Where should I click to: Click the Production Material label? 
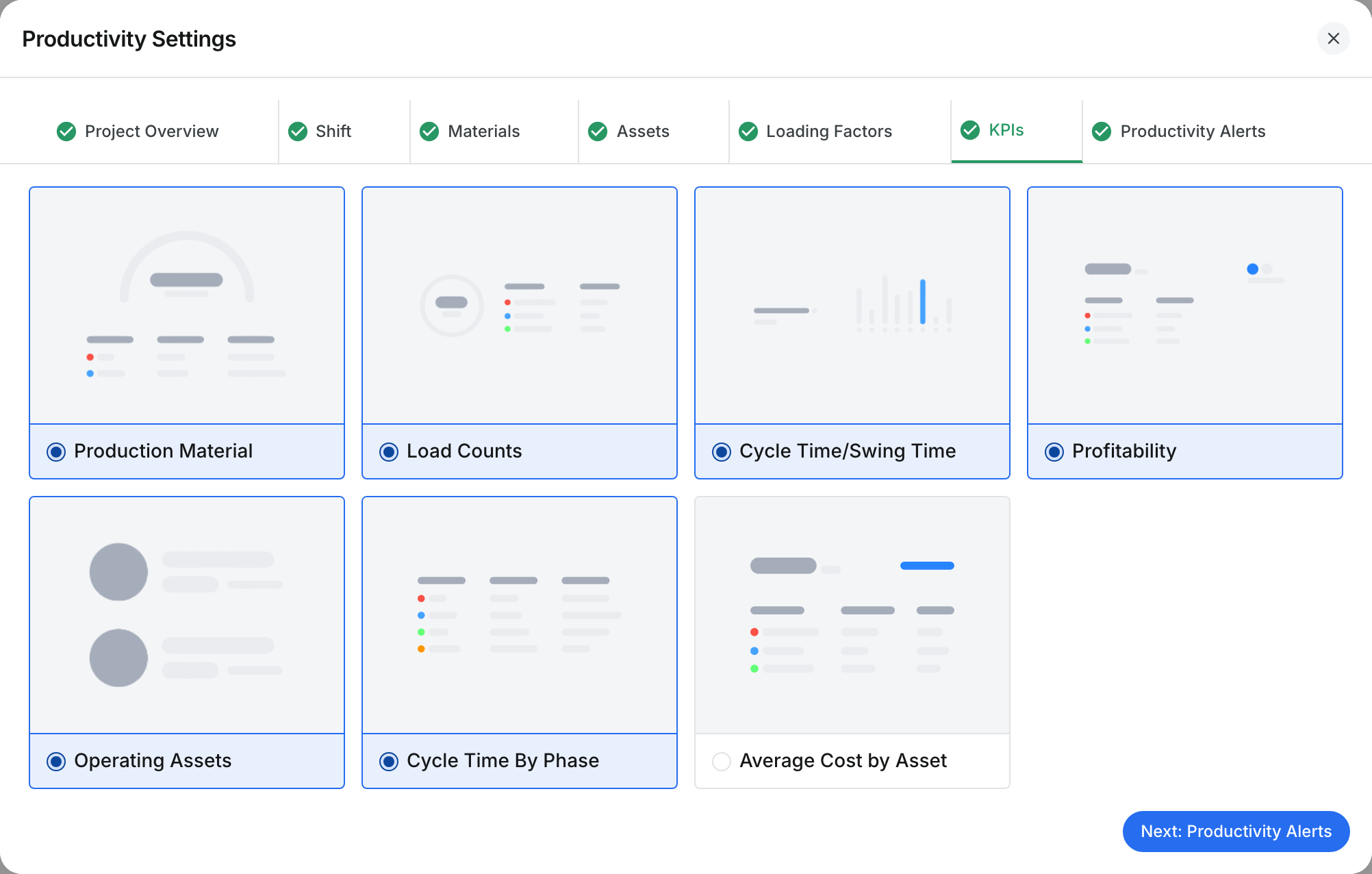[x=163, y=451]
